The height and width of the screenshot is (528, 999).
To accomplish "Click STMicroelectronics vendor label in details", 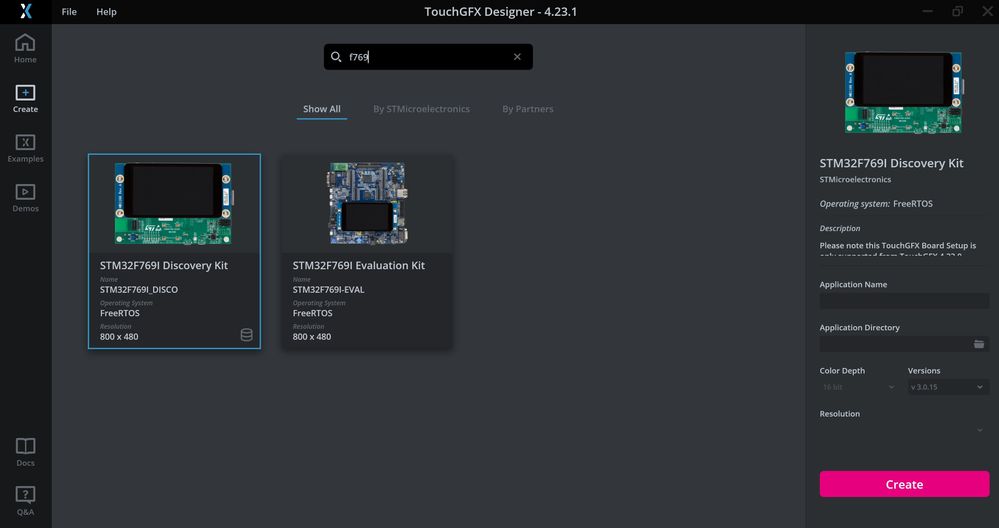I will [x=855, y=179].
